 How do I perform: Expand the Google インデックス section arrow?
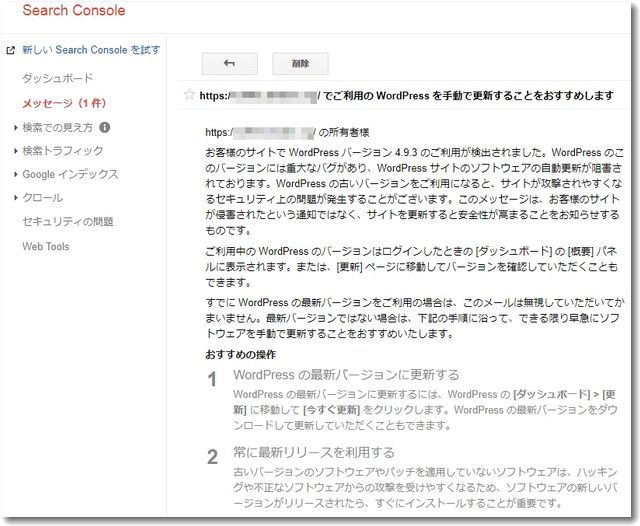[16, 174]
